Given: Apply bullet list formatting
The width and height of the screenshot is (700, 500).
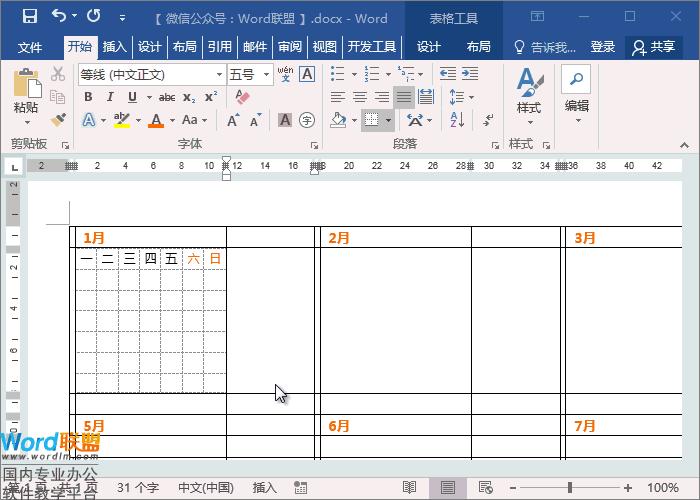Looking at the screenshot, I should 338,73.
